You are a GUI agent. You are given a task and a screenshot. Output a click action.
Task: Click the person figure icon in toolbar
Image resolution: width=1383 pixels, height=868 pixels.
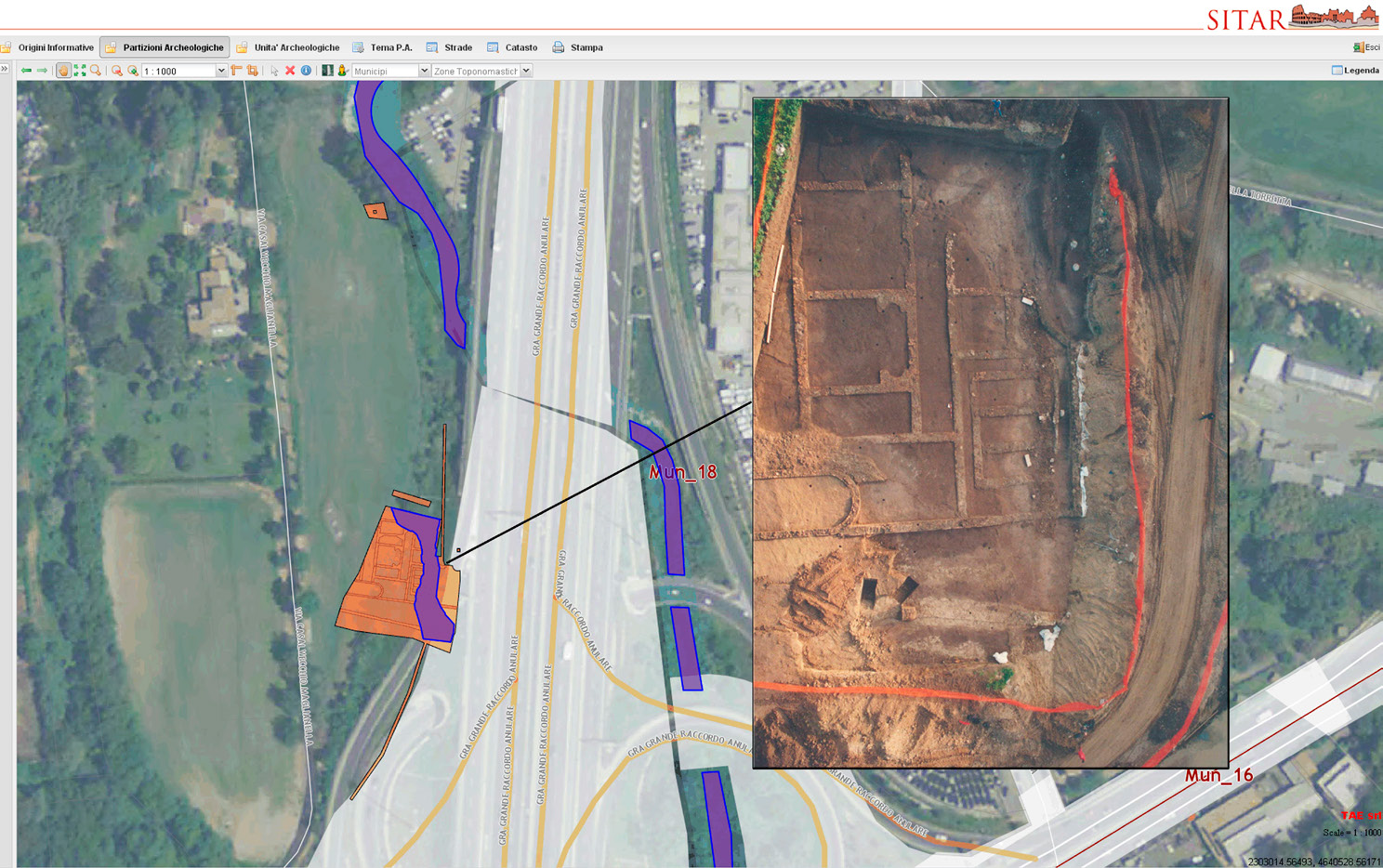pos(342,71)
